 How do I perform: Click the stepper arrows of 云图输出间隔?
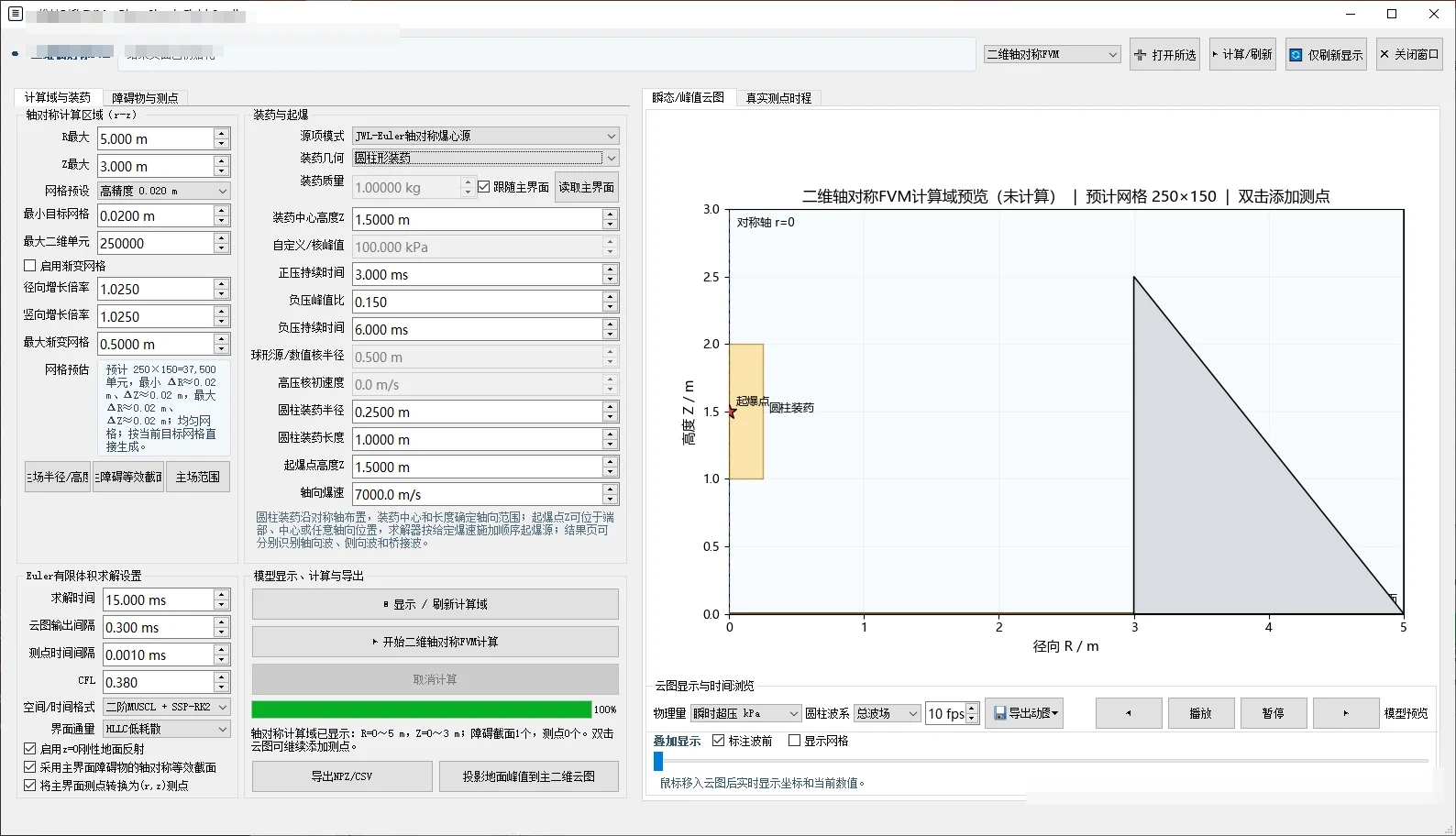(221, 627)
